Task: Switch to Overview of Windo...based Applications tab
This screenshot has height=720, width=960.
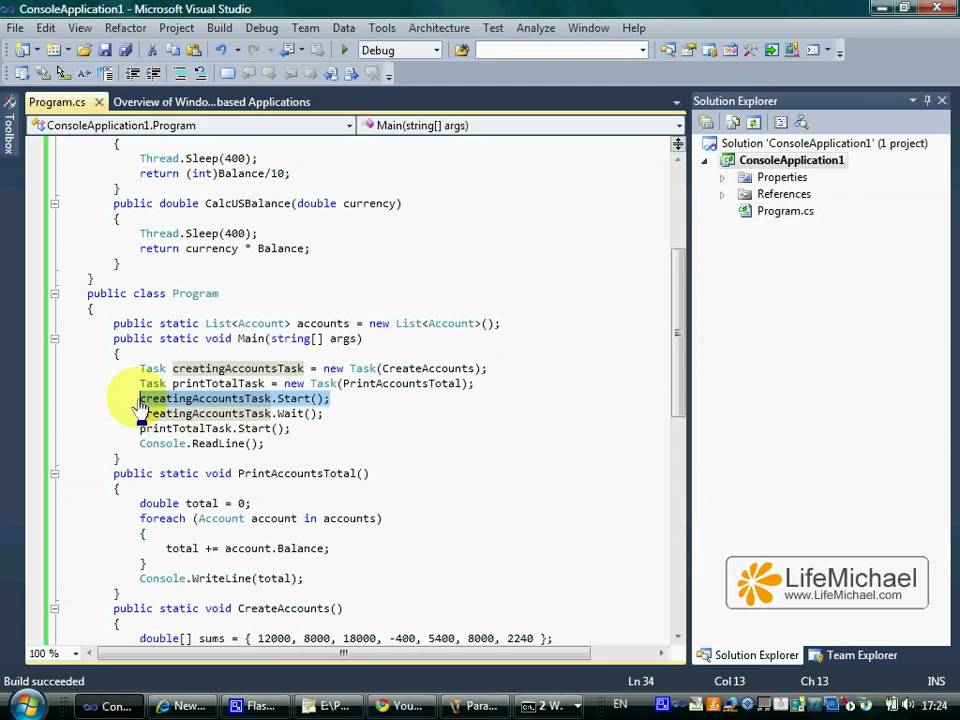Action: 212,102
